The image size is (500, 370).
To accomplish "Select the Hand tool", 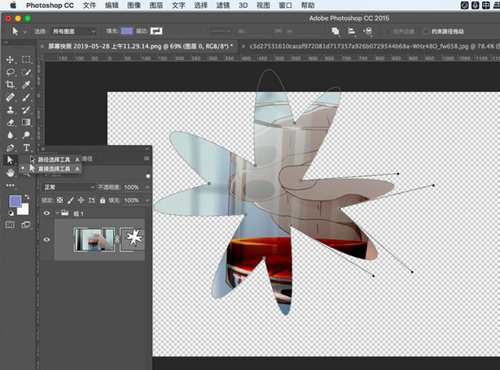I will 10,173.
